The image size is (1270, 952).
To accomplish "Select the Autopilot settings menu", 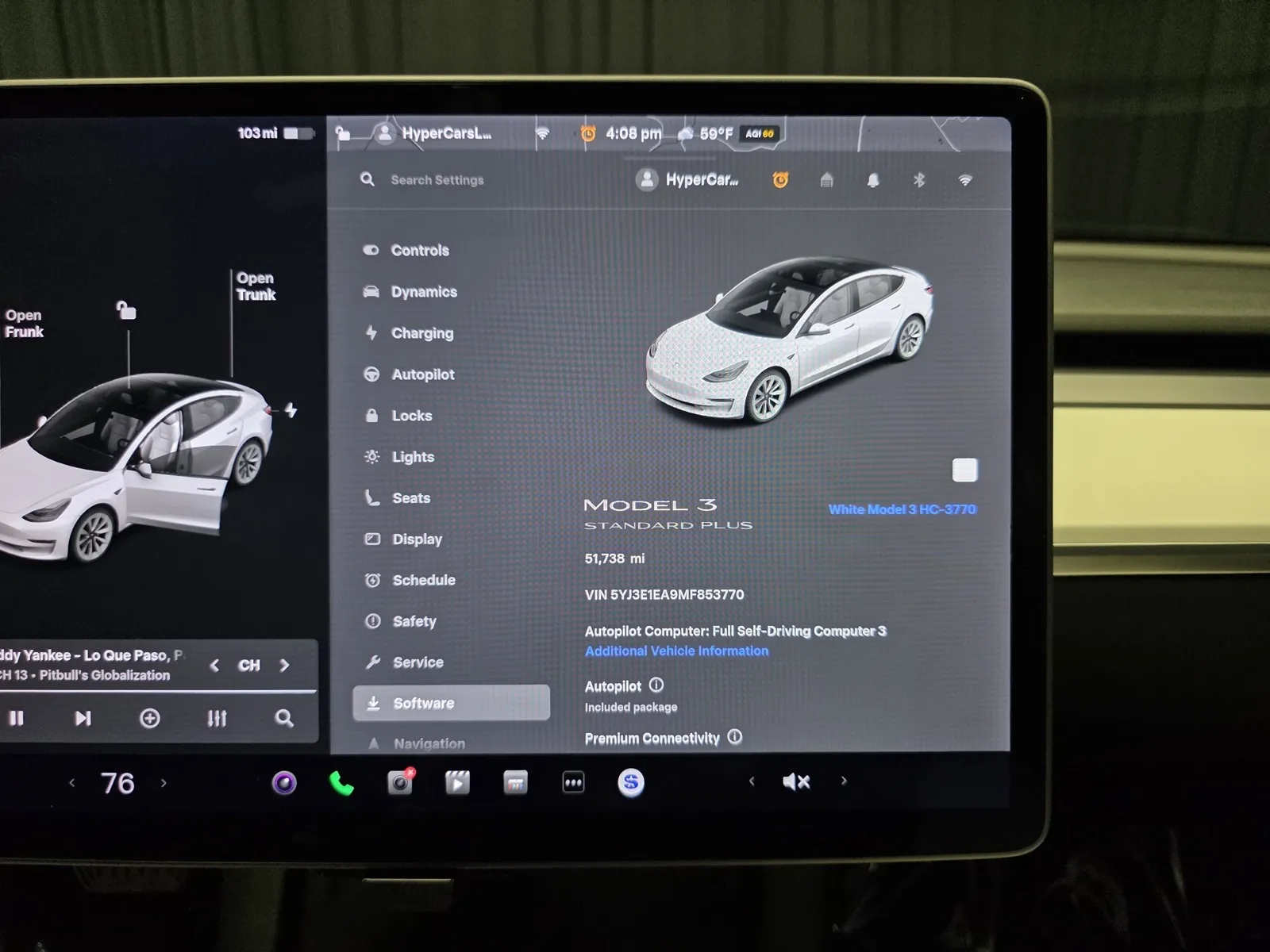I will tap(422, 374).
